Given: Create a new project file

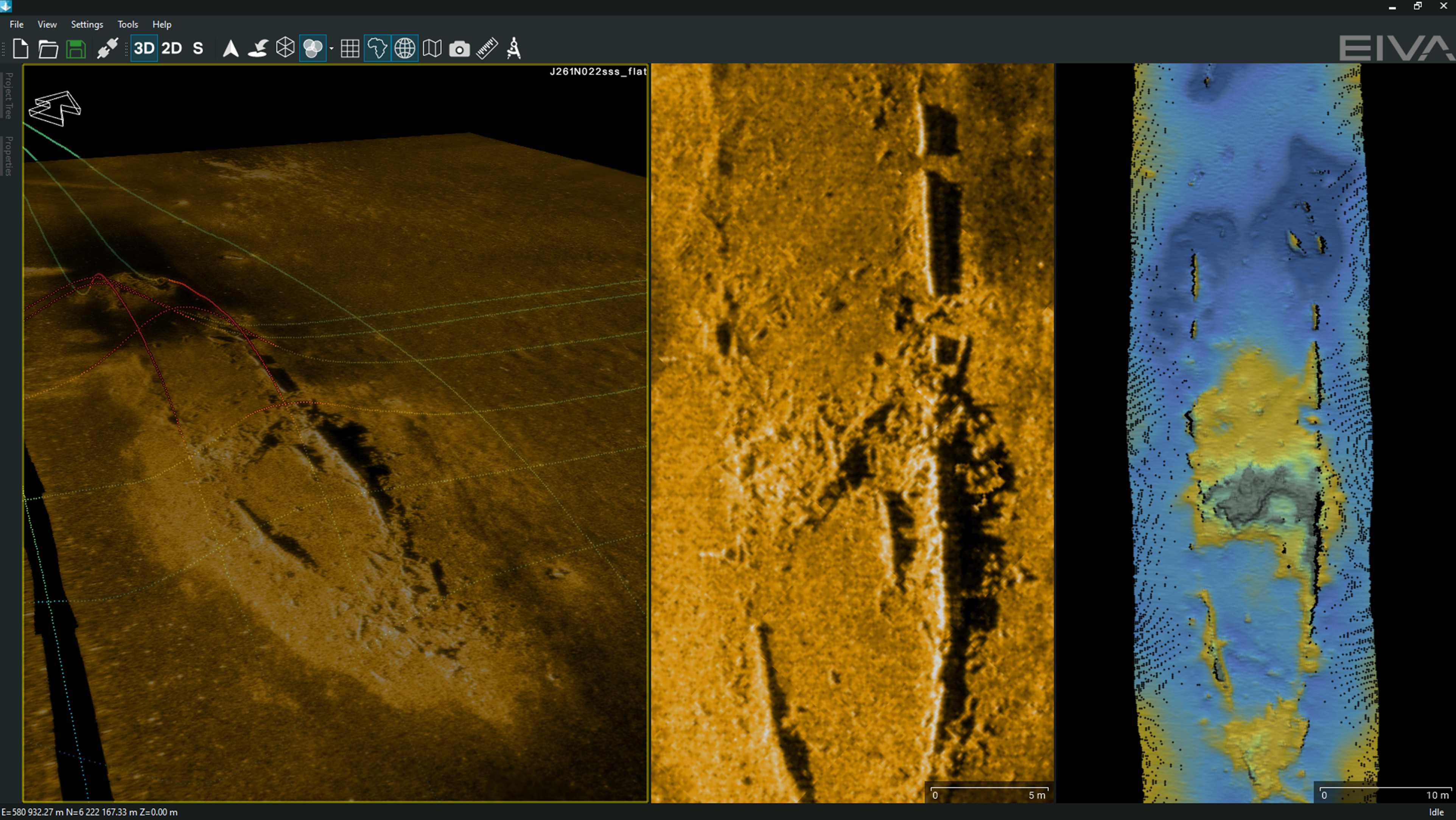Looking at the screenshot, I should tap(21, 48).
